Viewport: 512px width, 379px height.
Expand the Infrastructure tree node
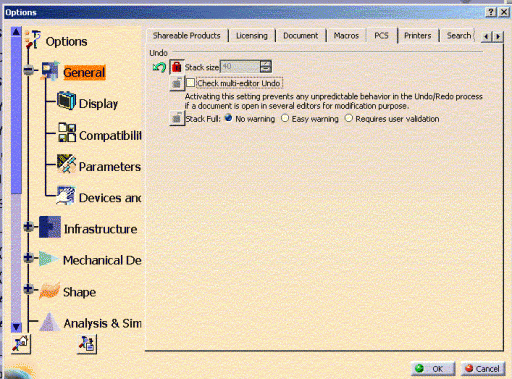point(29,227)
